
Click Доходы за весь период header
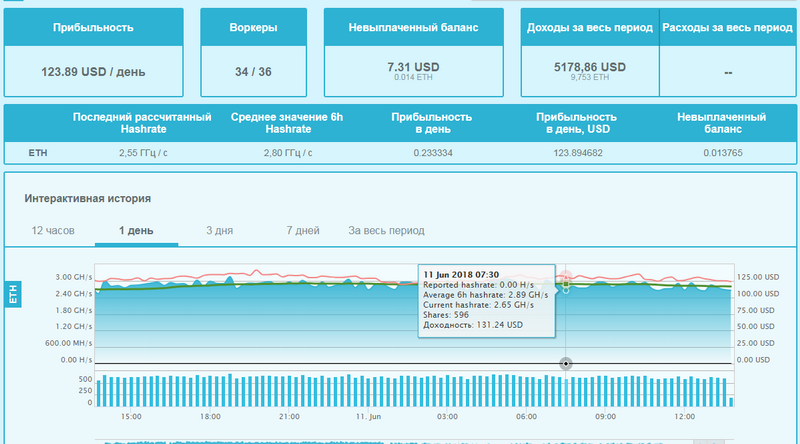[x=590, y=28]
